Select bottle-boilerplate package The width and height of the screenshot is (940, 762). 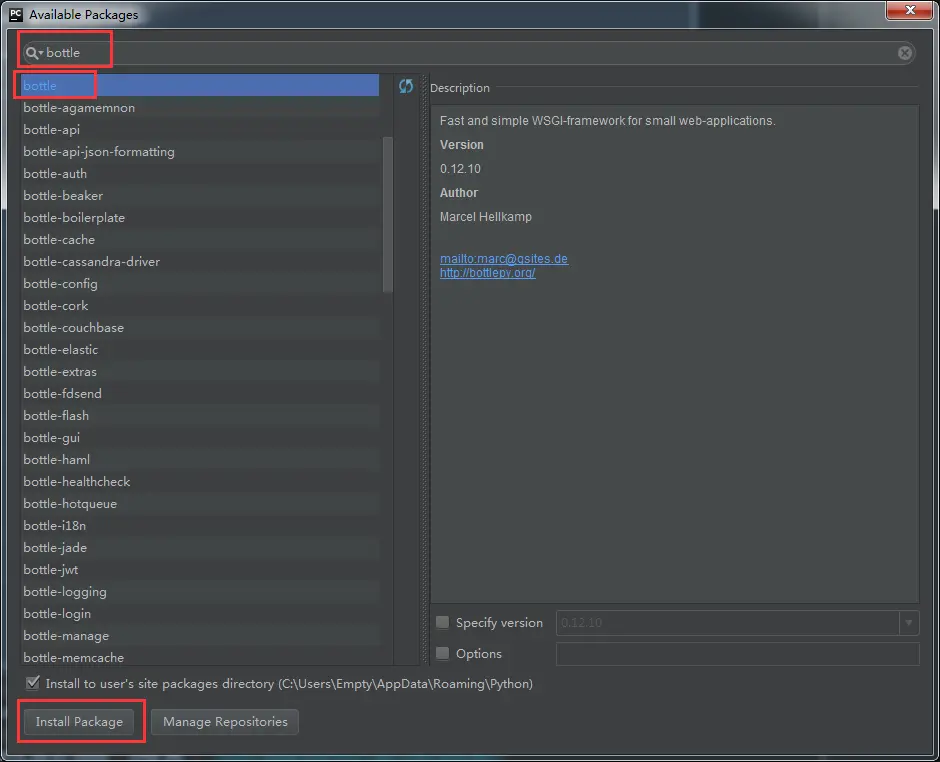(x=200, y=218)
